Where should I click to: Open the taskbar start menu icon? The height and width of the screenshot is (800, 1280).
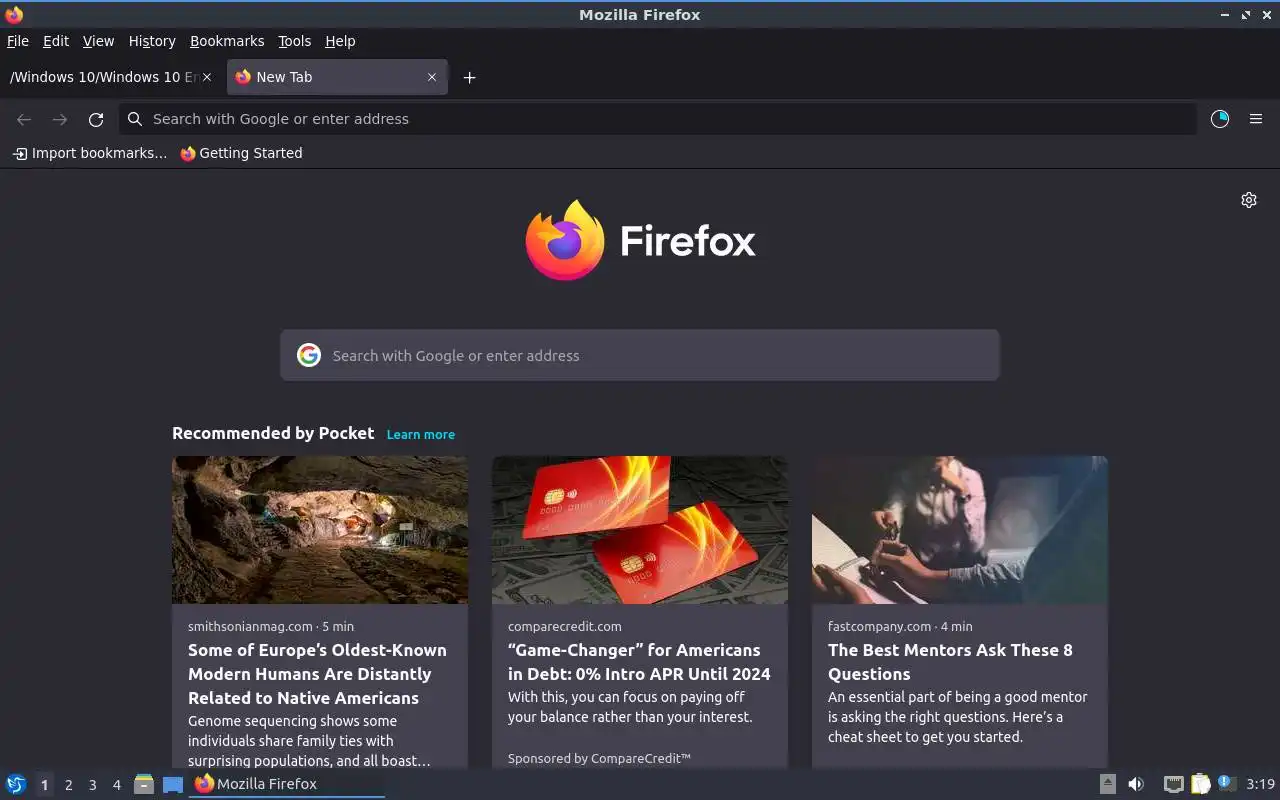click(16, 784)
